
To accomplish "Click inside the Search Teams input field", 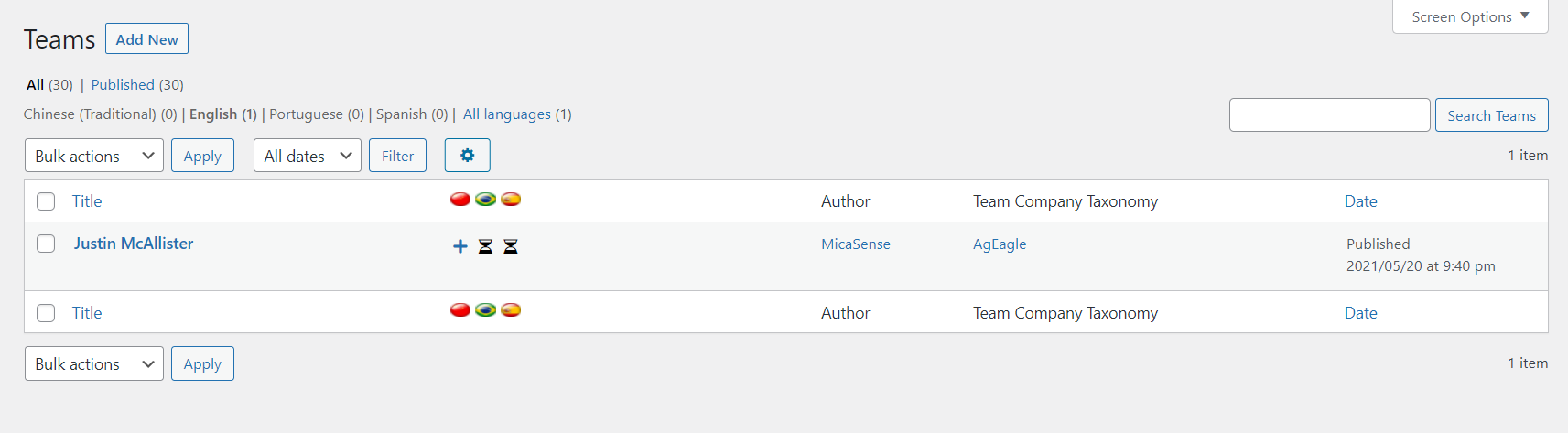I will (1329, 115).
